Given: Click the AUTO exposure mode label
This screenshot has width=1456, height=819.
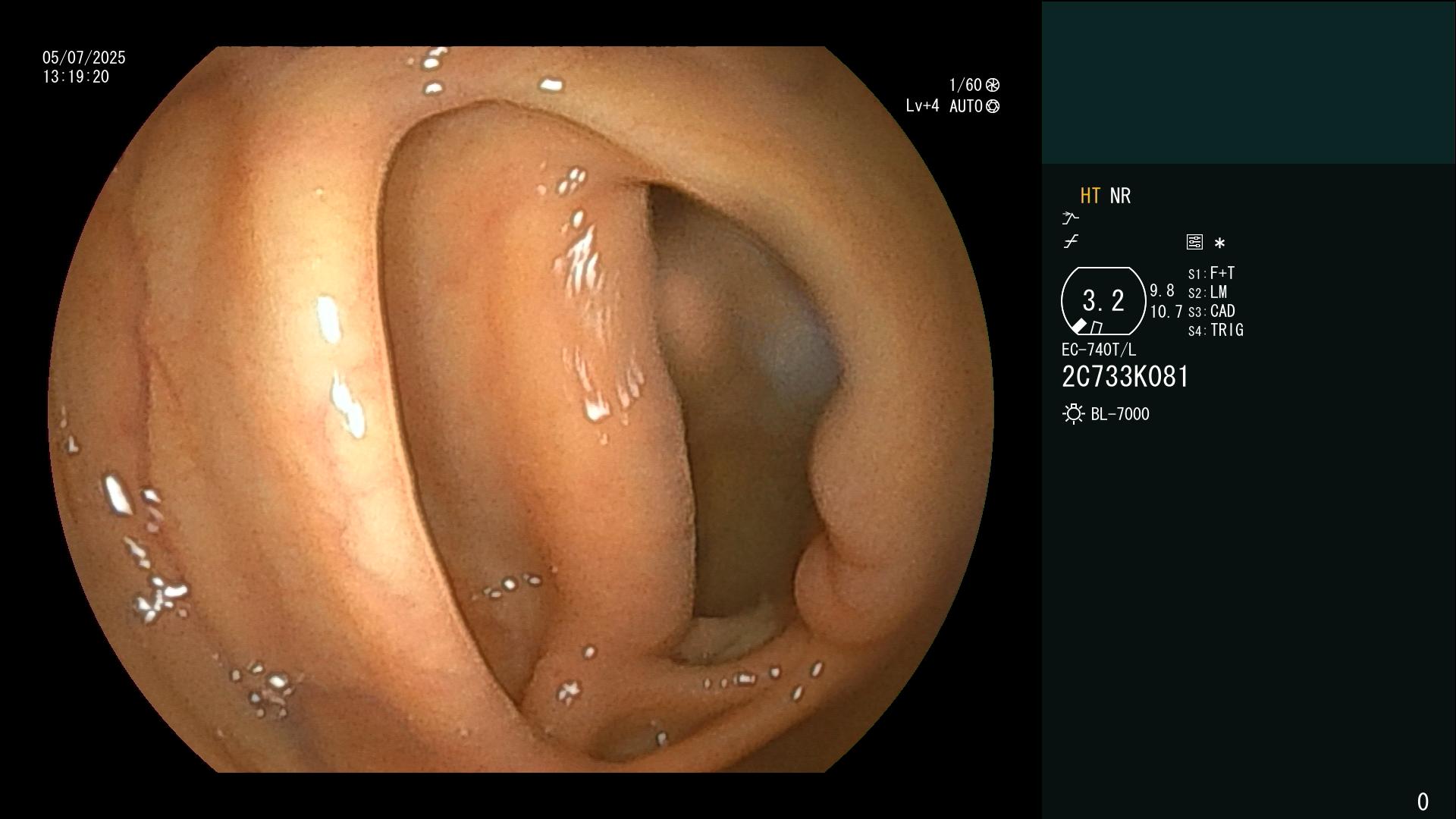Looking at the screenshot, I should [966, 106].
